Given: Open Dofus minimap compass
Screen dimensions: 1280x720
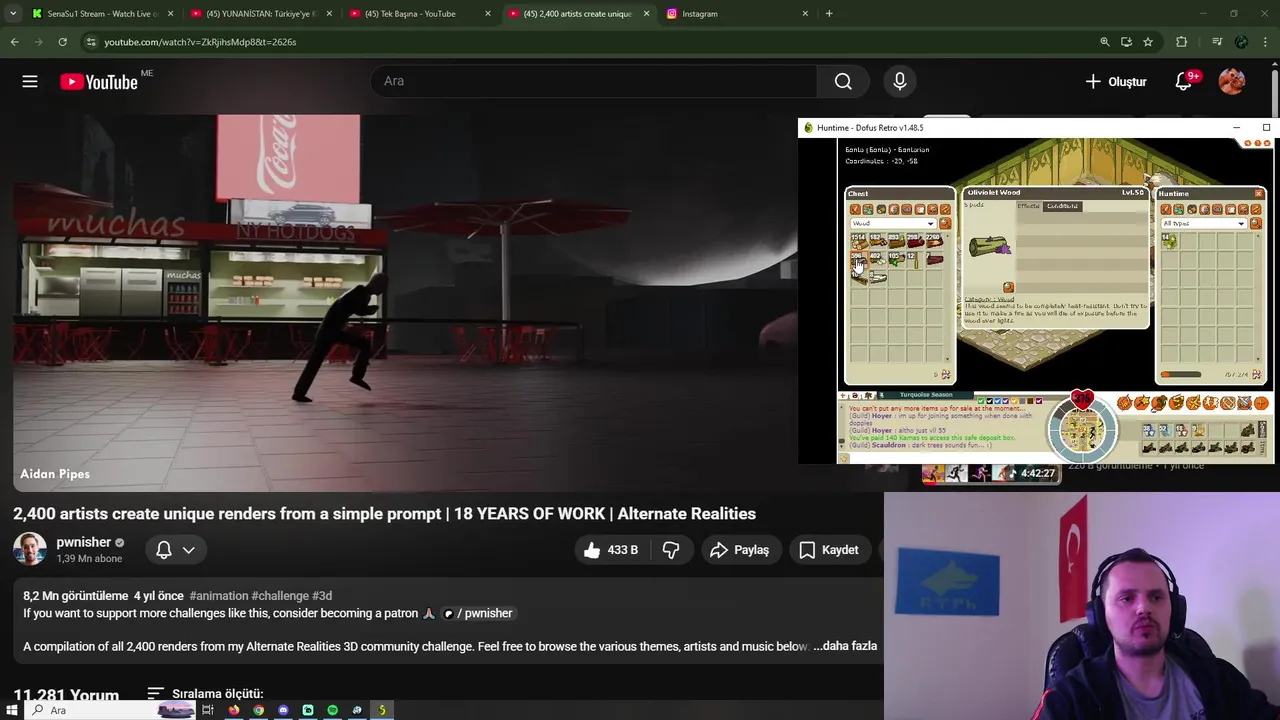Looking at the screenshot, I should point(1083,430).
